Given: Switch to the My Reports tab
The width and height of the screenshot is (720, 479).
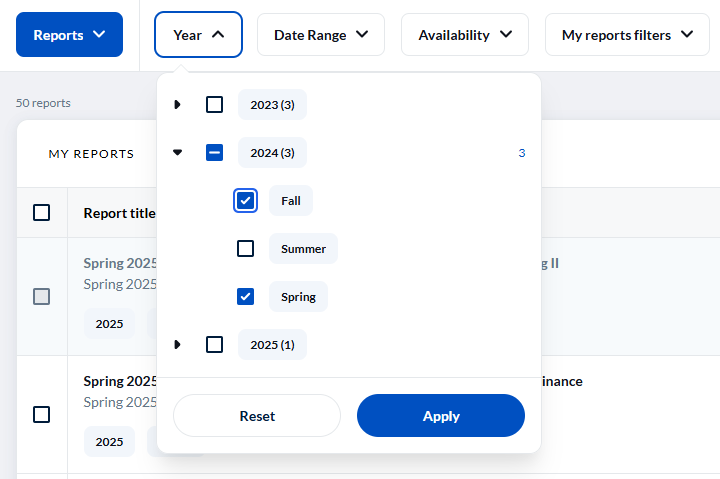Looking at the screenshot, I should (x=91, y=154).
